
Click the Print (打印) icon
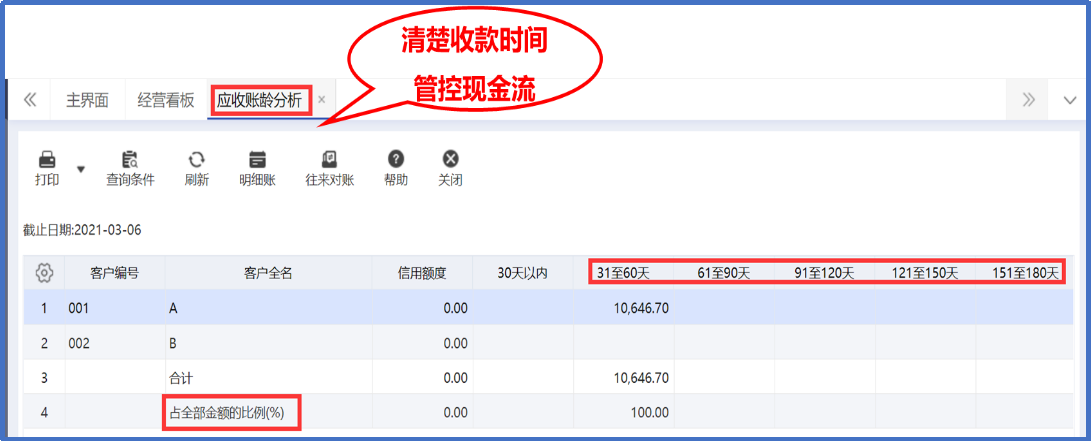47,159
